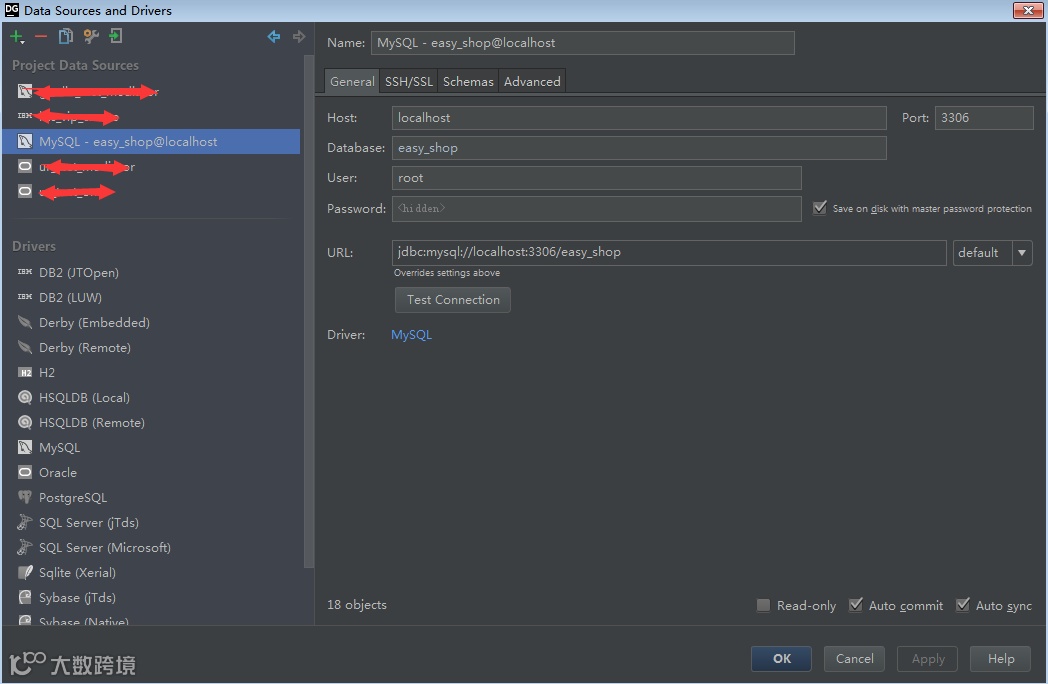Image resolution: width=1048 pixels, height=684 pixels.
Task: Click the Port field showing 3306
Action: (984, 118)
